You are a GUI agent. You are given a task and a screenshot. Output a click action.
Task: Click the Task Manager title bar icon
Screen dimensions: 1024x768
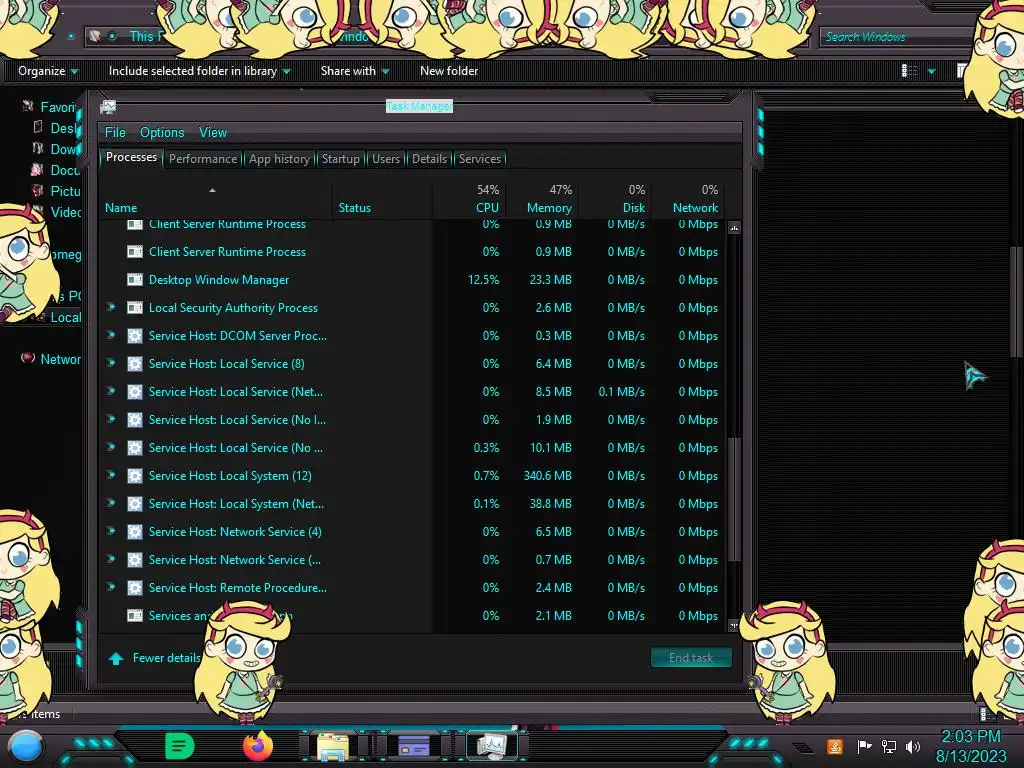108,106
